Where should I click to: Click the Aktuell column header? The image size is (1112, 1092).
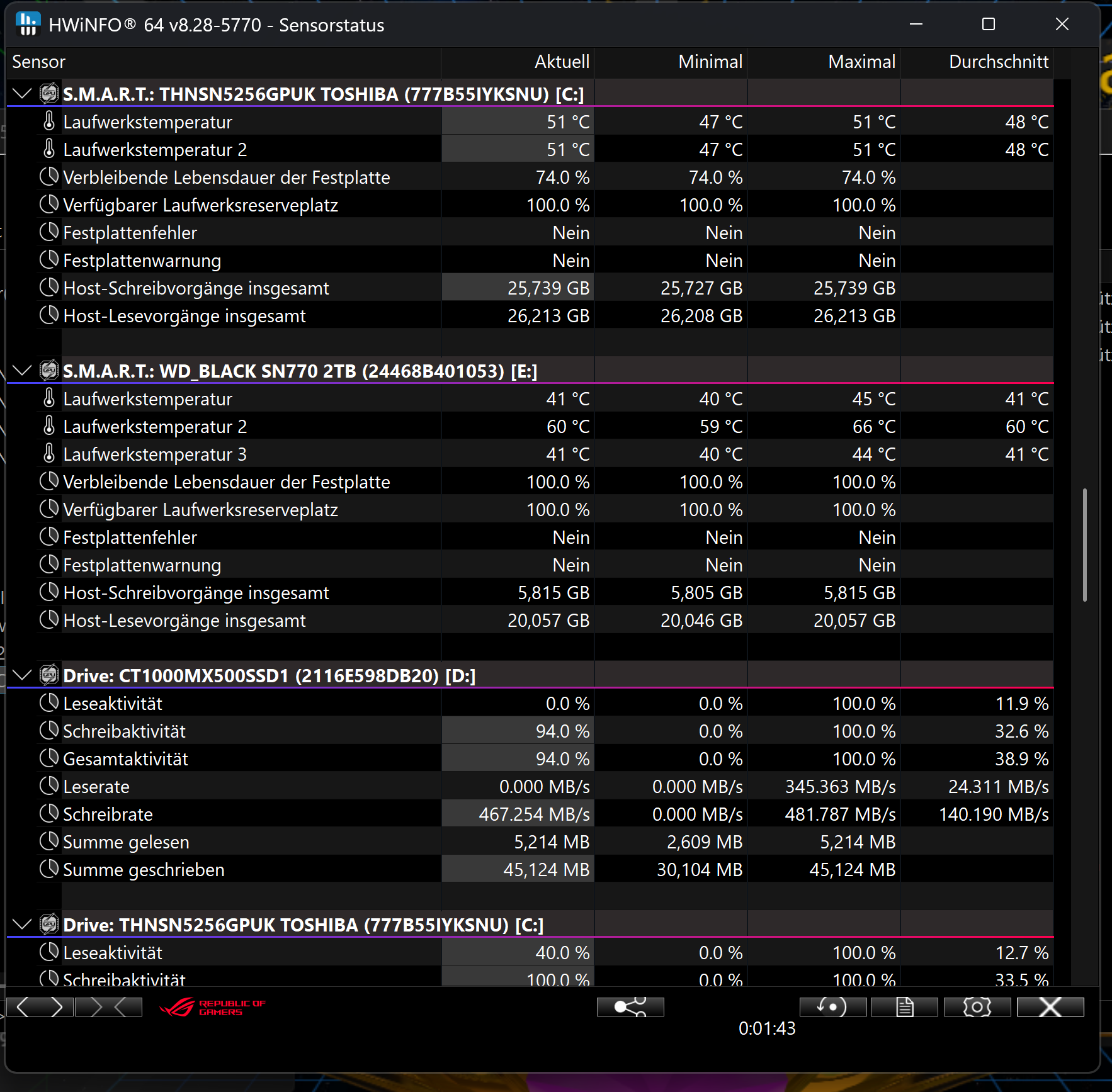pos(518,62)
